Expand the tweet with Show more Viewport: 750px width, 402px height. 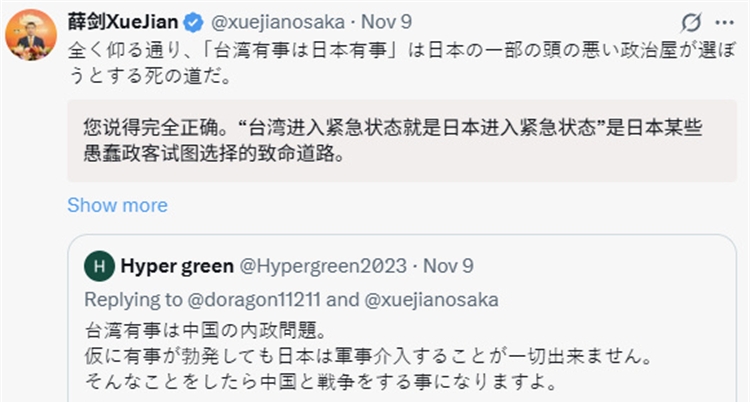tap(117, 205)
